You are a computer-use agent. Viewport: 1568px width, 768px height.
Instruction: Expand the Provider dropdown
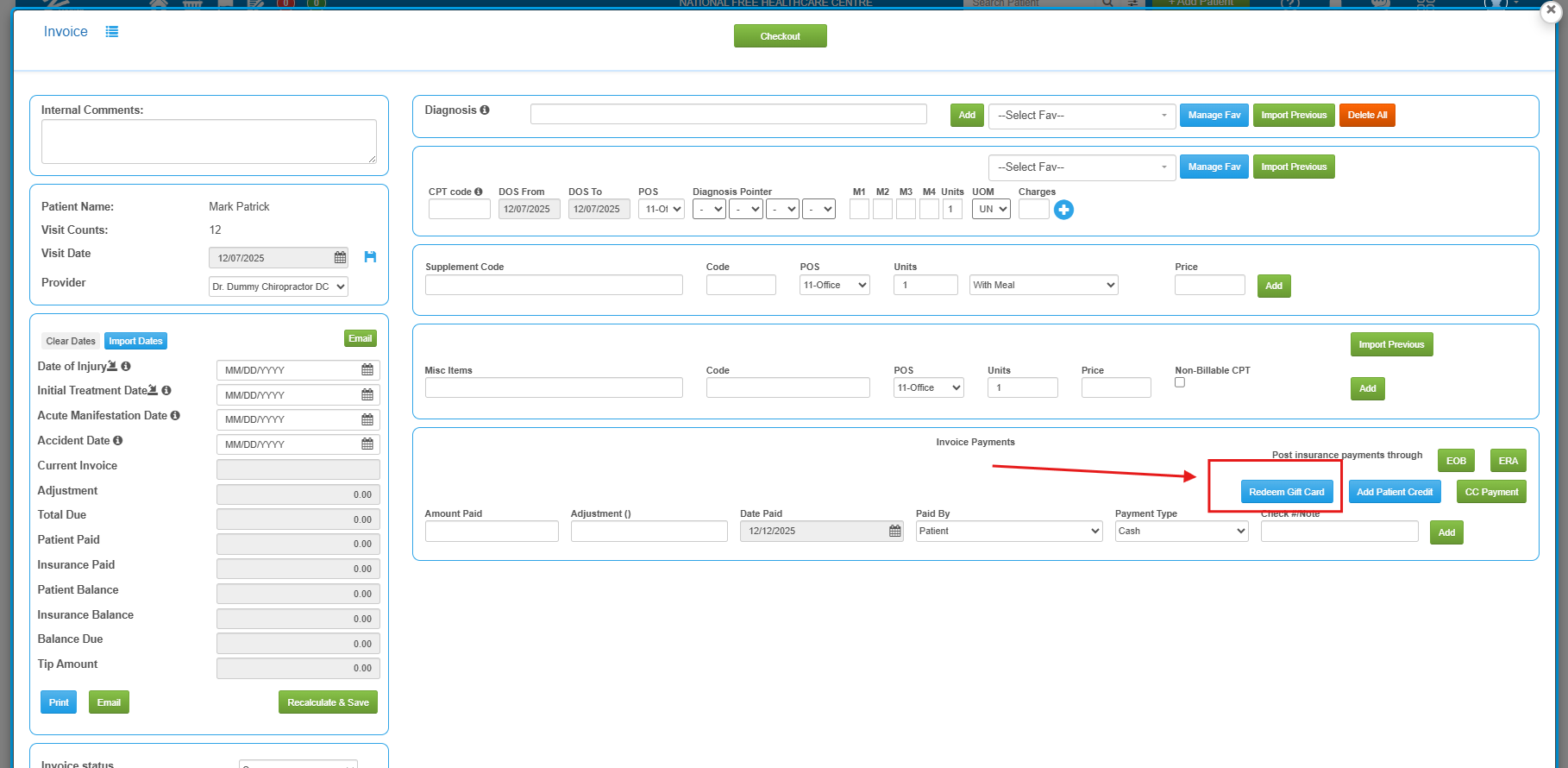pyautogui.click(x=279, y=287)
